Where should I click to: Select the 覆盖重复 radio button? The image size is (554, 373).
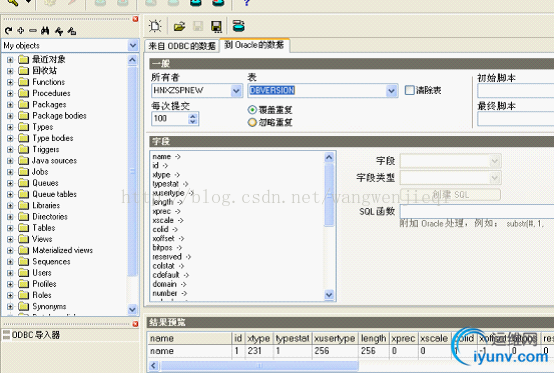(252, 110)
